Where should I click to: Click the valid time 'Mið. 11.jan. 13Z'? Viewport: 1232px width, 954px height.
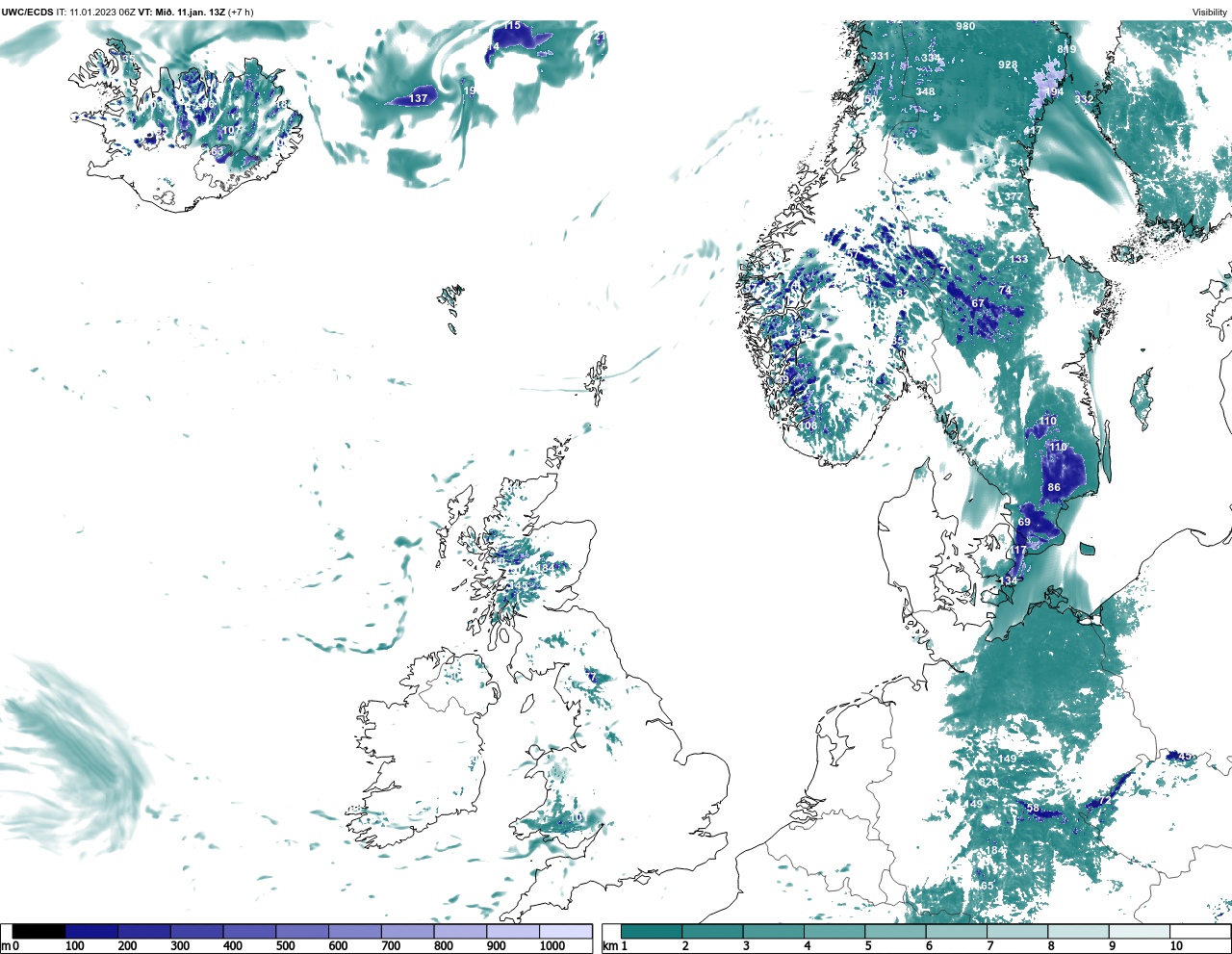point(190,12)
